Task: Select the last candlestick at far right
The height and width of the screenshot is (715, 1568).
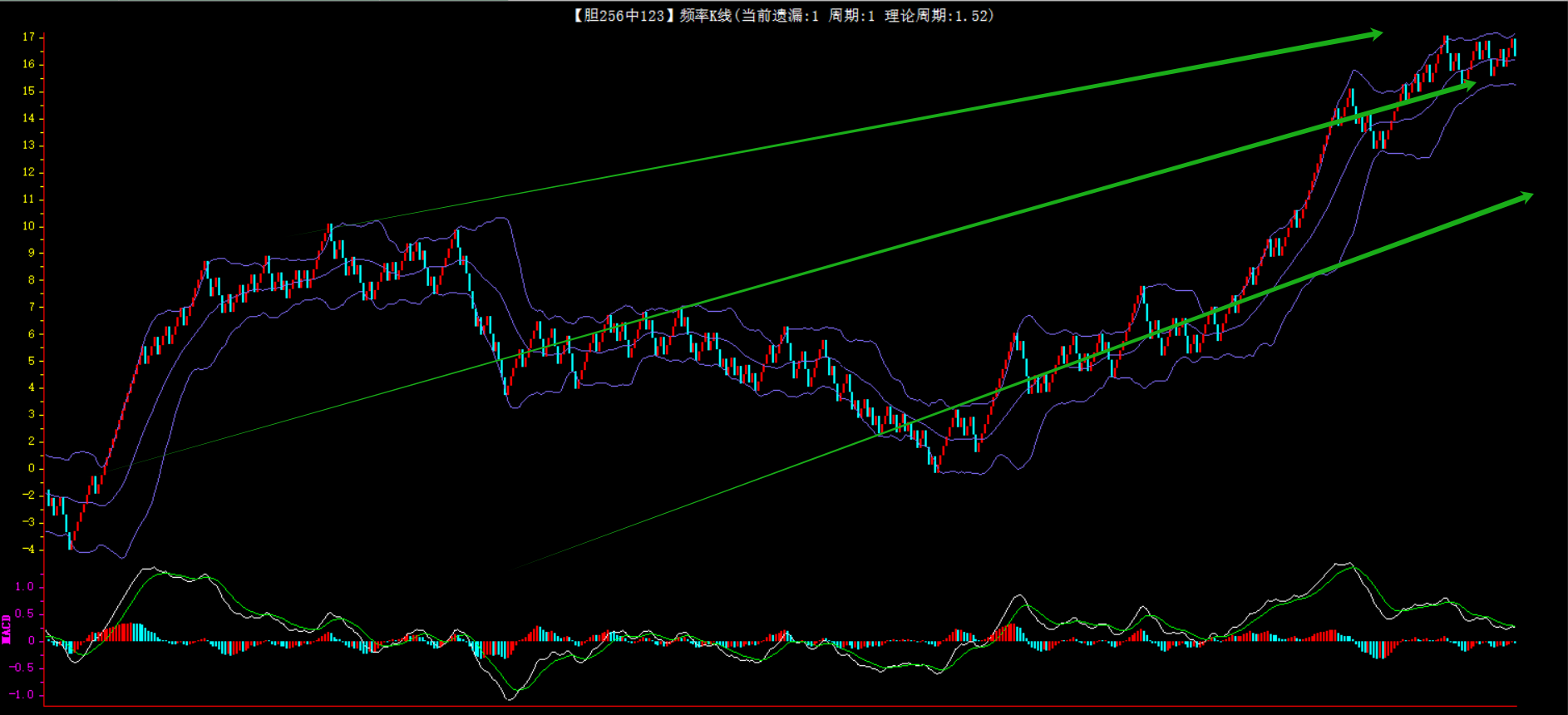Action: click(1515, 47)
